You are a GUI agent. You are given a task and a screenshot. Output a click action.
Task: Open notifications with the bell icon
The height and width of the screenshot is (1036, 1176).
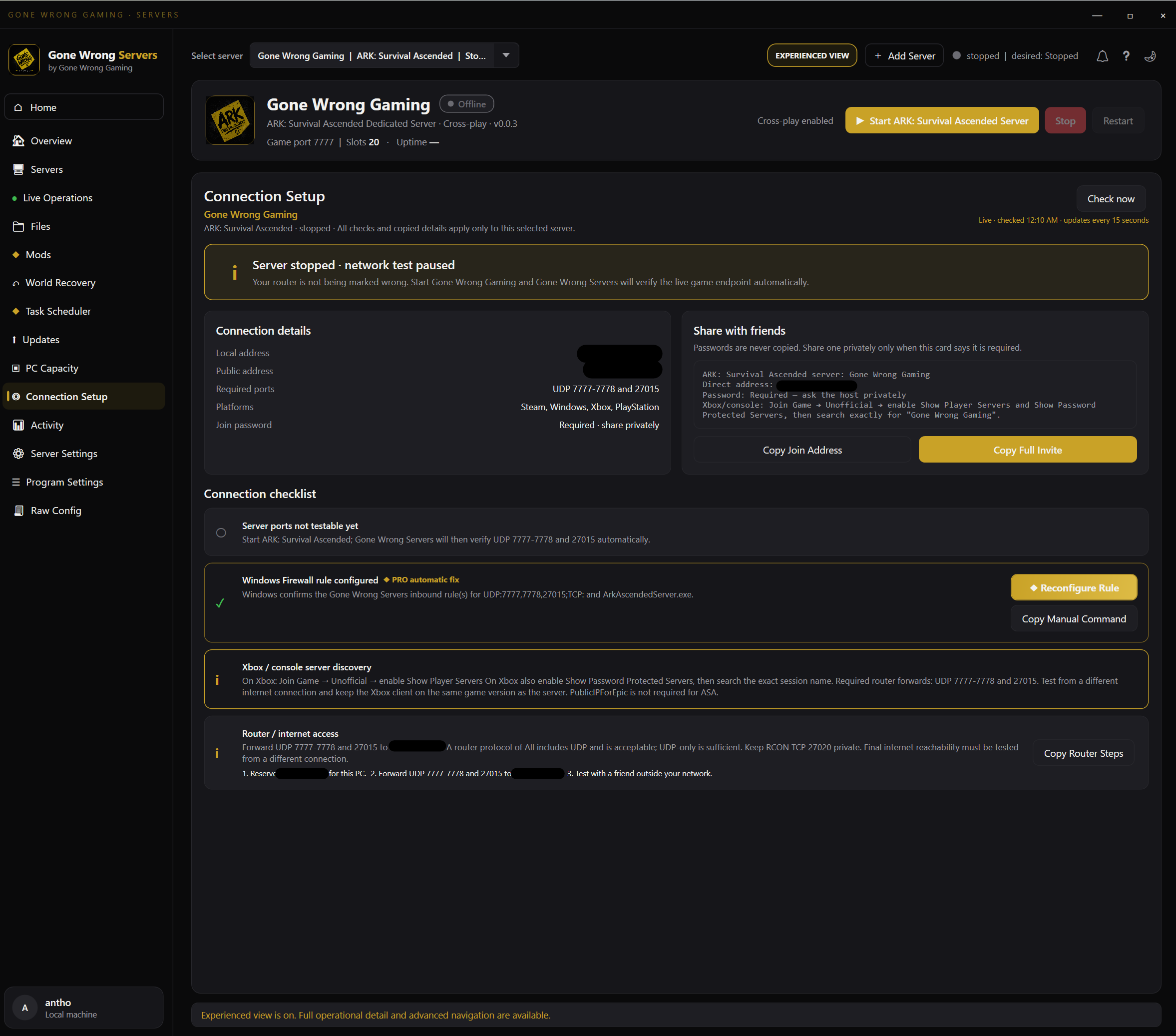(1102, 56)
